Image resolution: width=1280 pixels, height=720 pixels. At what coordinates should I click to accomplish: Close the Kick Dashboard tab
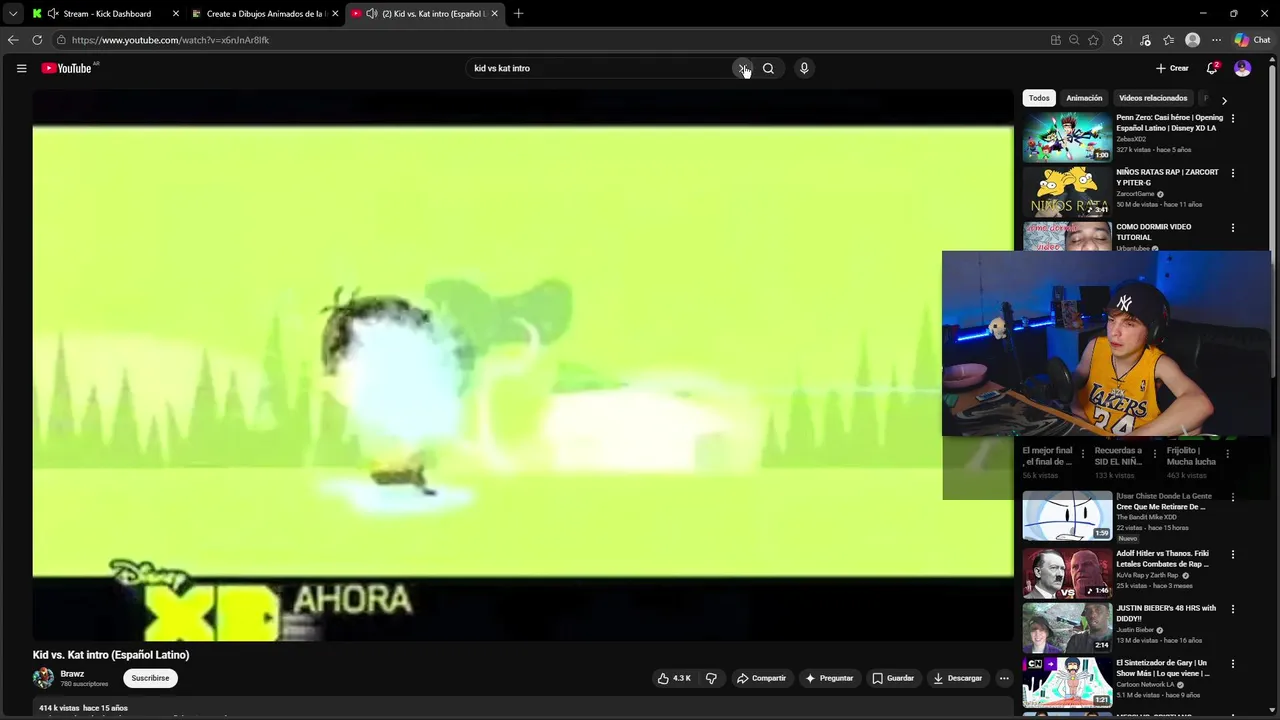(176, 14)
